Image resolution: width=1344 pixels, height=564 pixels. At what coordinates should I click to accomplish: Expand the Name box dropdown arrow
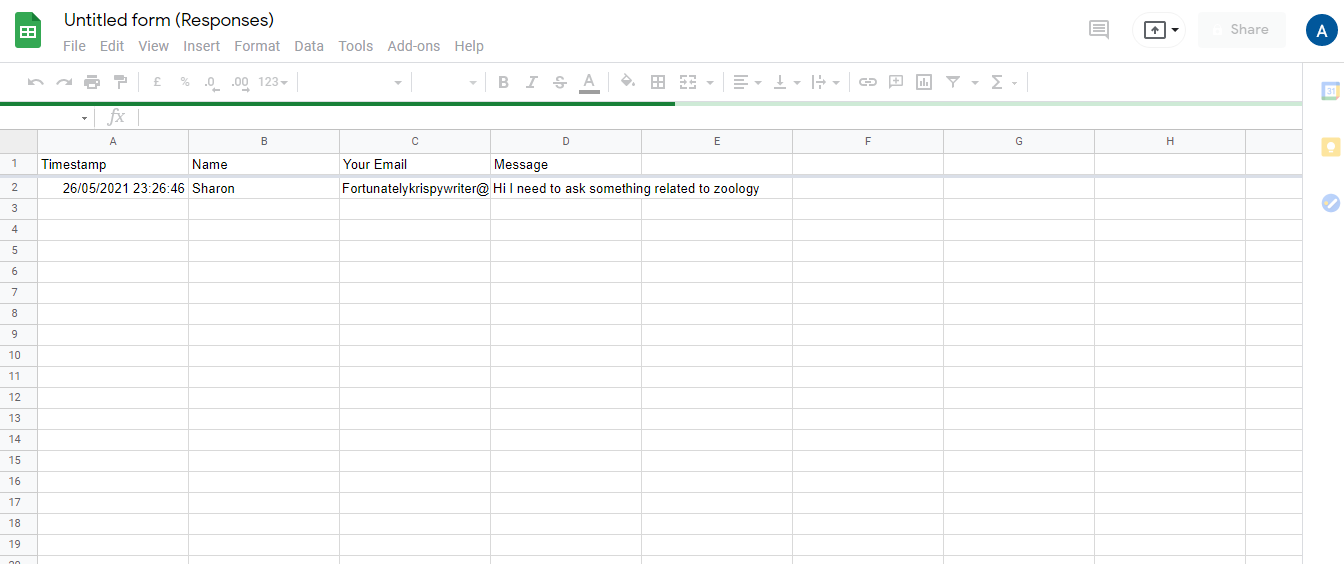[84, 118]
